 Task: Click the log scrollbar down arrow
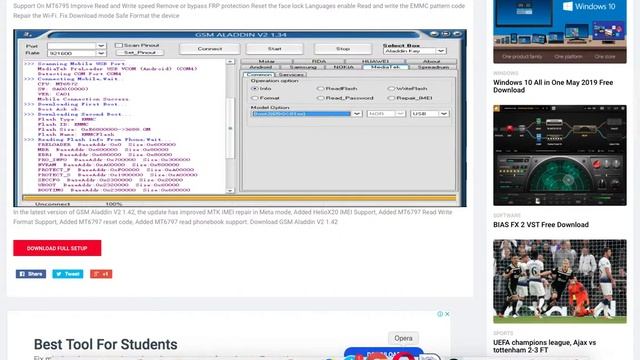[230, 191]
